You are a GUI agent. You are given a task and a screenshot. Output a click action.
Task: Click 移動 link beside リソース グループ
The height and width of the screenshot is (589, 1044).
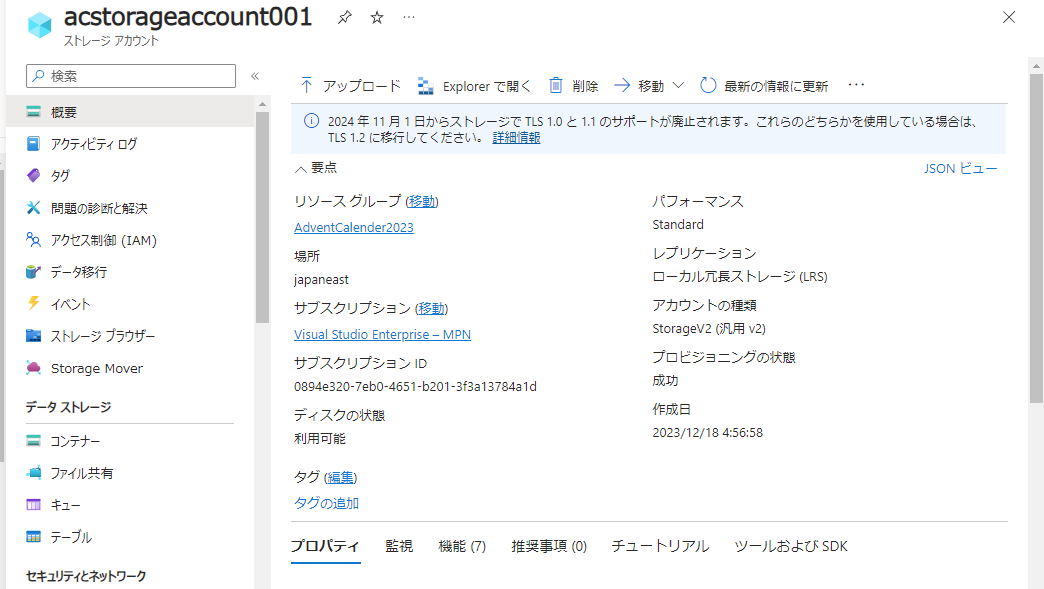tap(422, 201)
